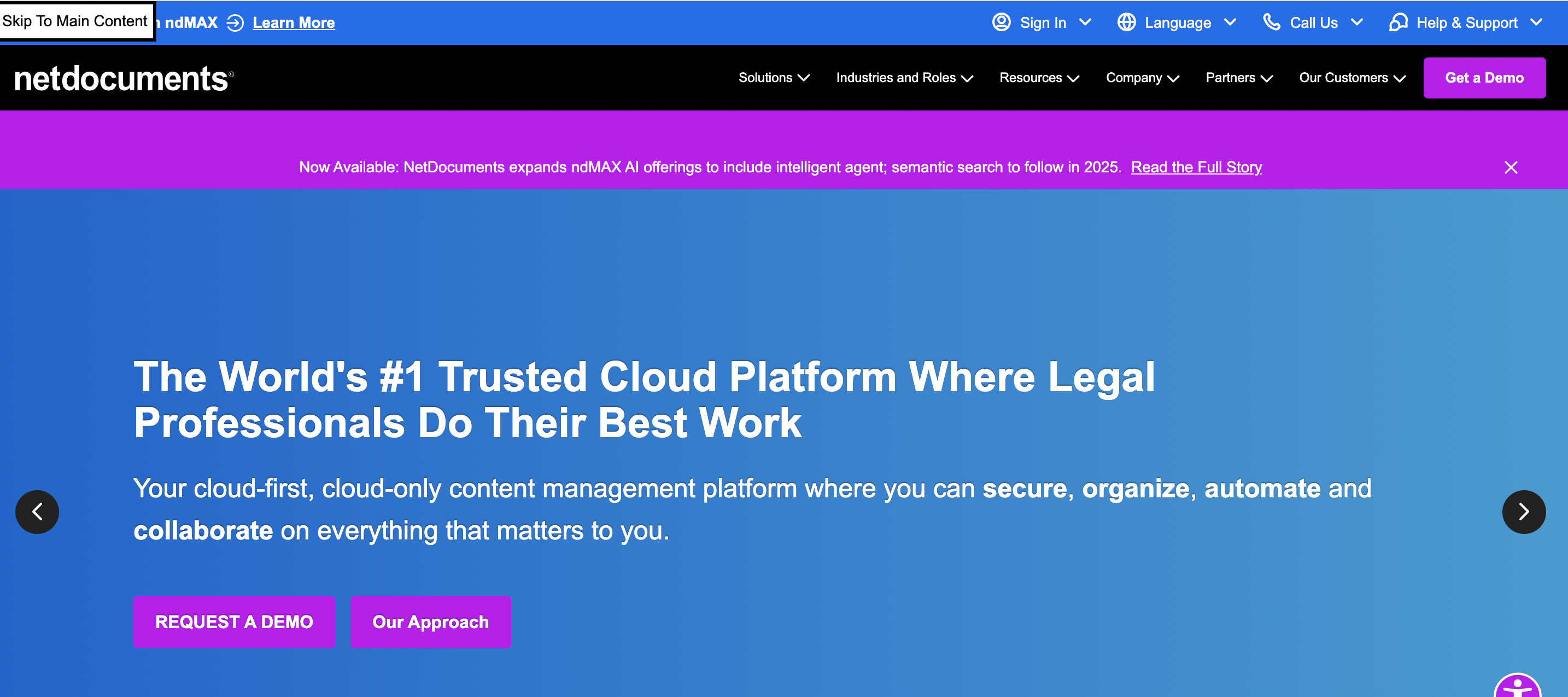Open the Our Approach button
The height and width of the screenshot is (697, 1568).
click(x=430, y=622)
